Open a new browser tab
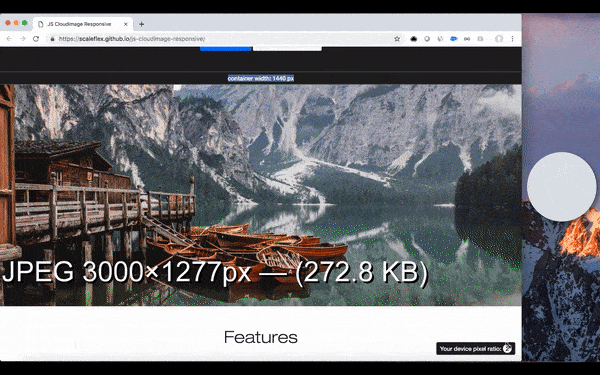Image resolution: width=600 pixels, height=375 pixels. point(142,24)
